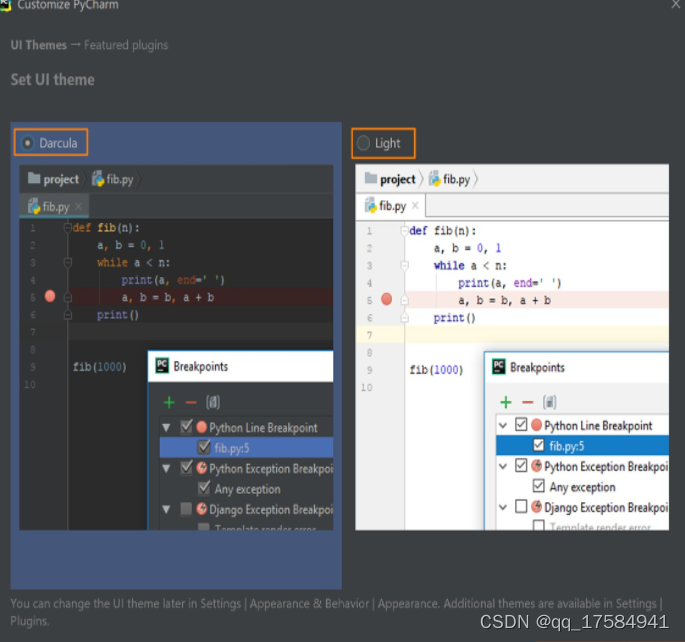
Task: Click the PyCharm icon in title bar
Action: 5,5
